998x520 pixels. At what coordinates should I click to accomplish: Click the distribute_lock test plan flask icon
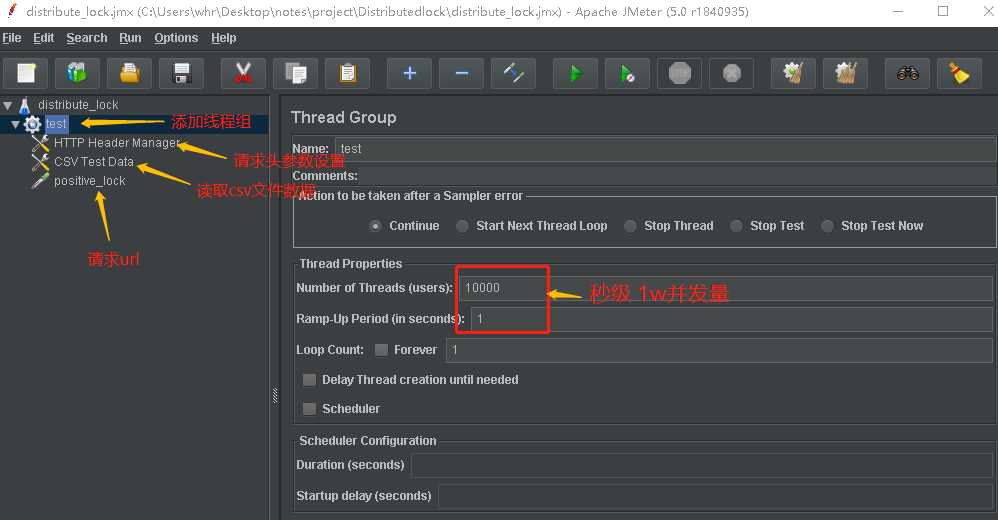point(24,105)
